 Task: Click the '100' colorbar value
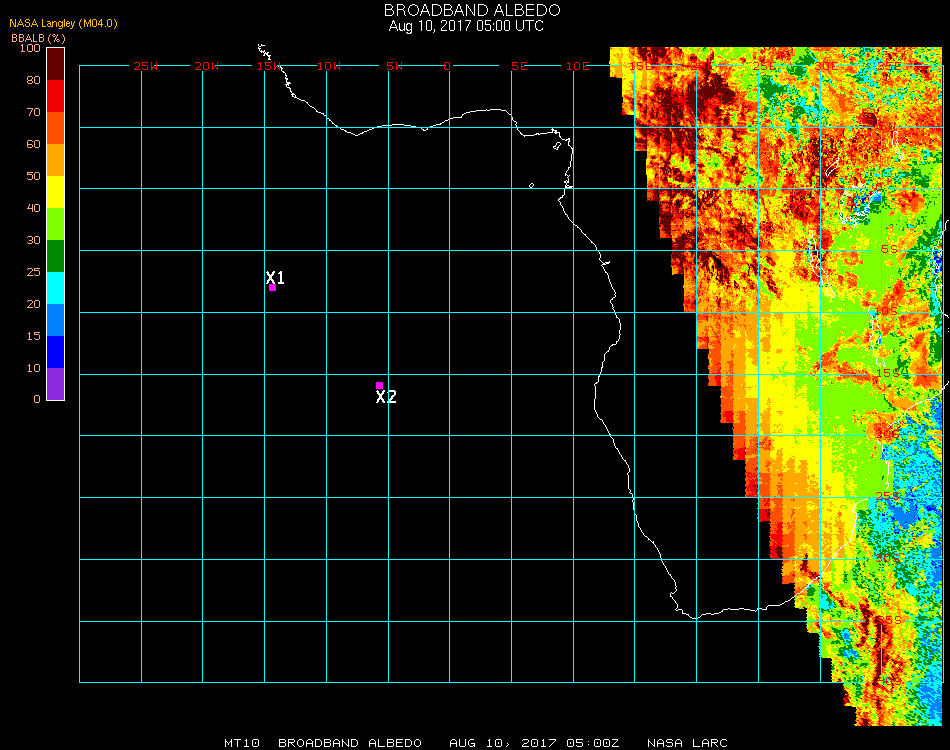point(30,48)
